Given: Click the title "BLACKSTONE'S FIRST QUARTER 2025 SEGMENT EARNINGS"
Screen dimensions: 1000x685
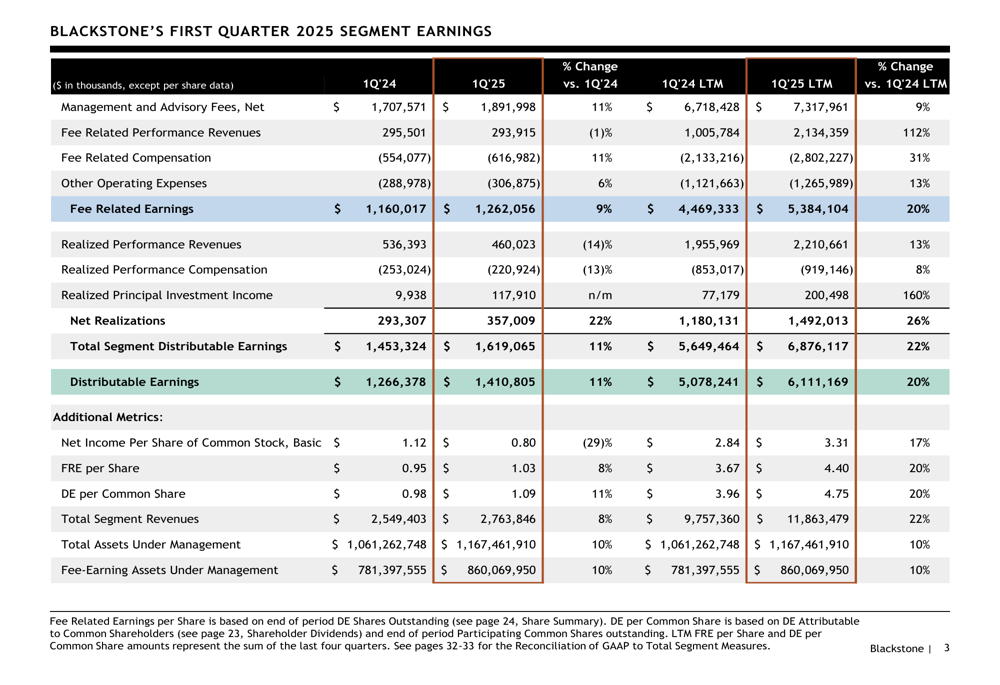Looking at the screenshot, I should point(270,31).
